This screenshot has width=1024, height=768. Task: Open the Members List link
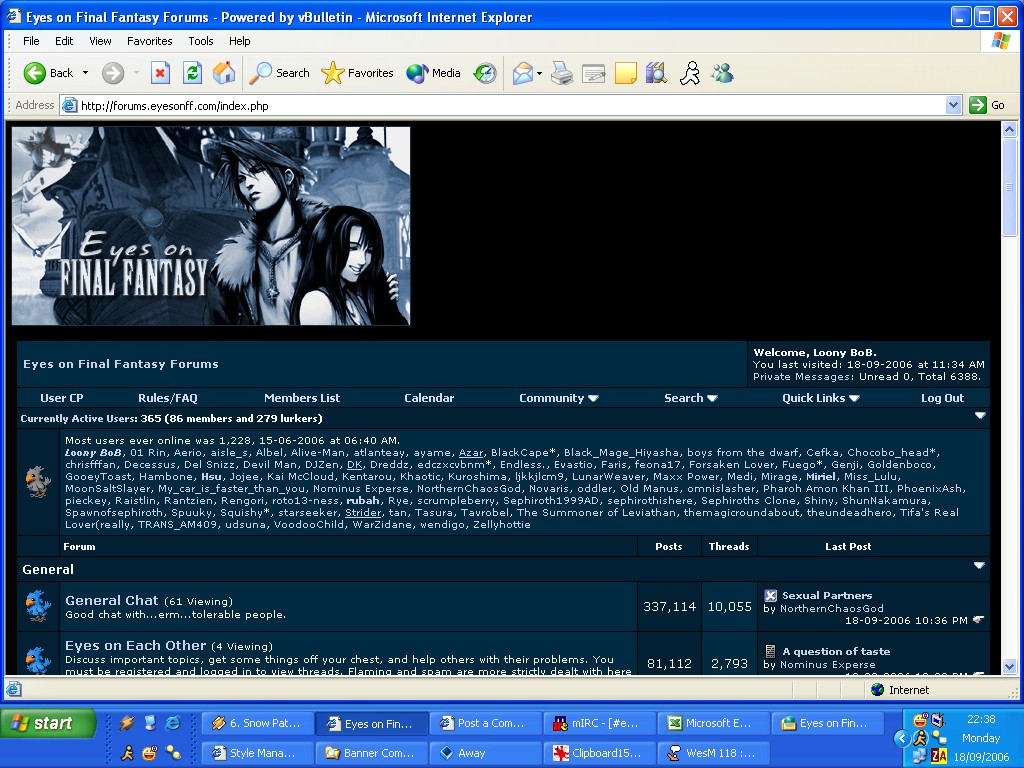pyautogui.click(x=302, y=398)
